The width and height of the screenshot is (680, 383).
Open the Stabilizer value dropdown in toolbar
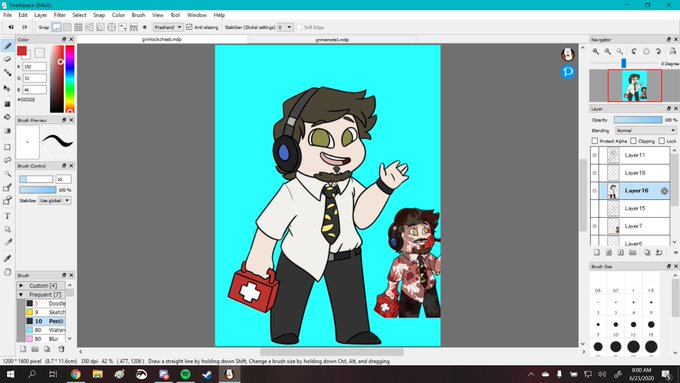(285, 27)
